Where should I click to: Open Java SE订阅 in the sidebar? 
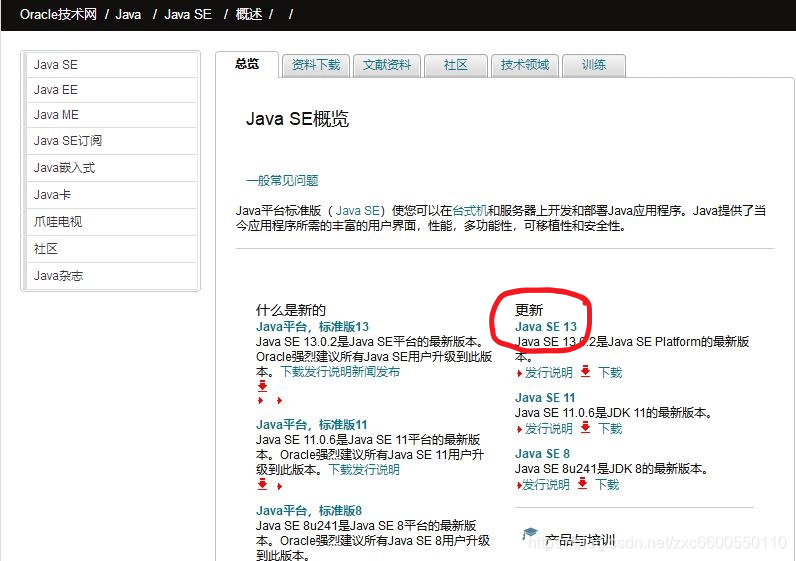tap(111, 141)
